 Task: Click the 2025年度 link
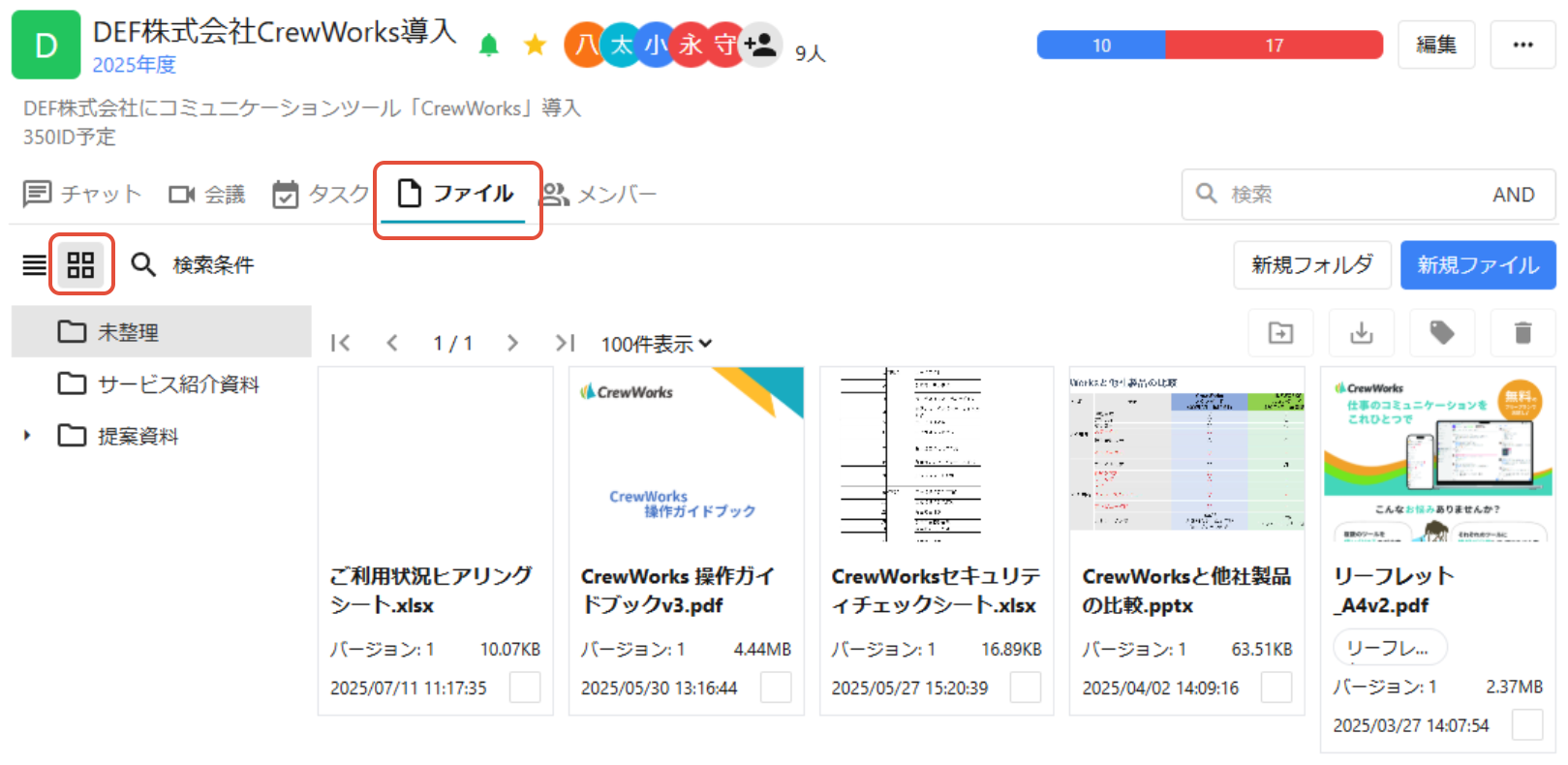(x=135, y=65)
